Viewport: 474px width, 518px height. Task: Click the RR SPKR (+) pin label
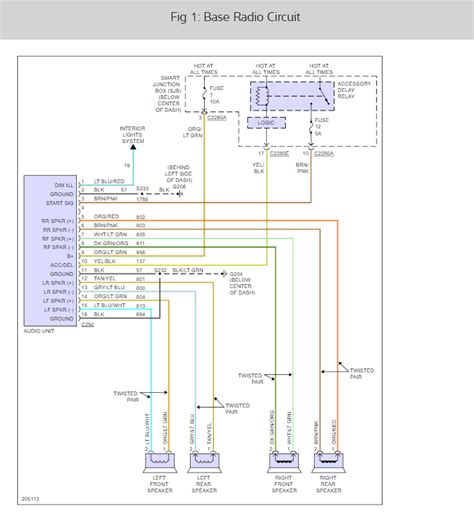click(x=58, y=221)
